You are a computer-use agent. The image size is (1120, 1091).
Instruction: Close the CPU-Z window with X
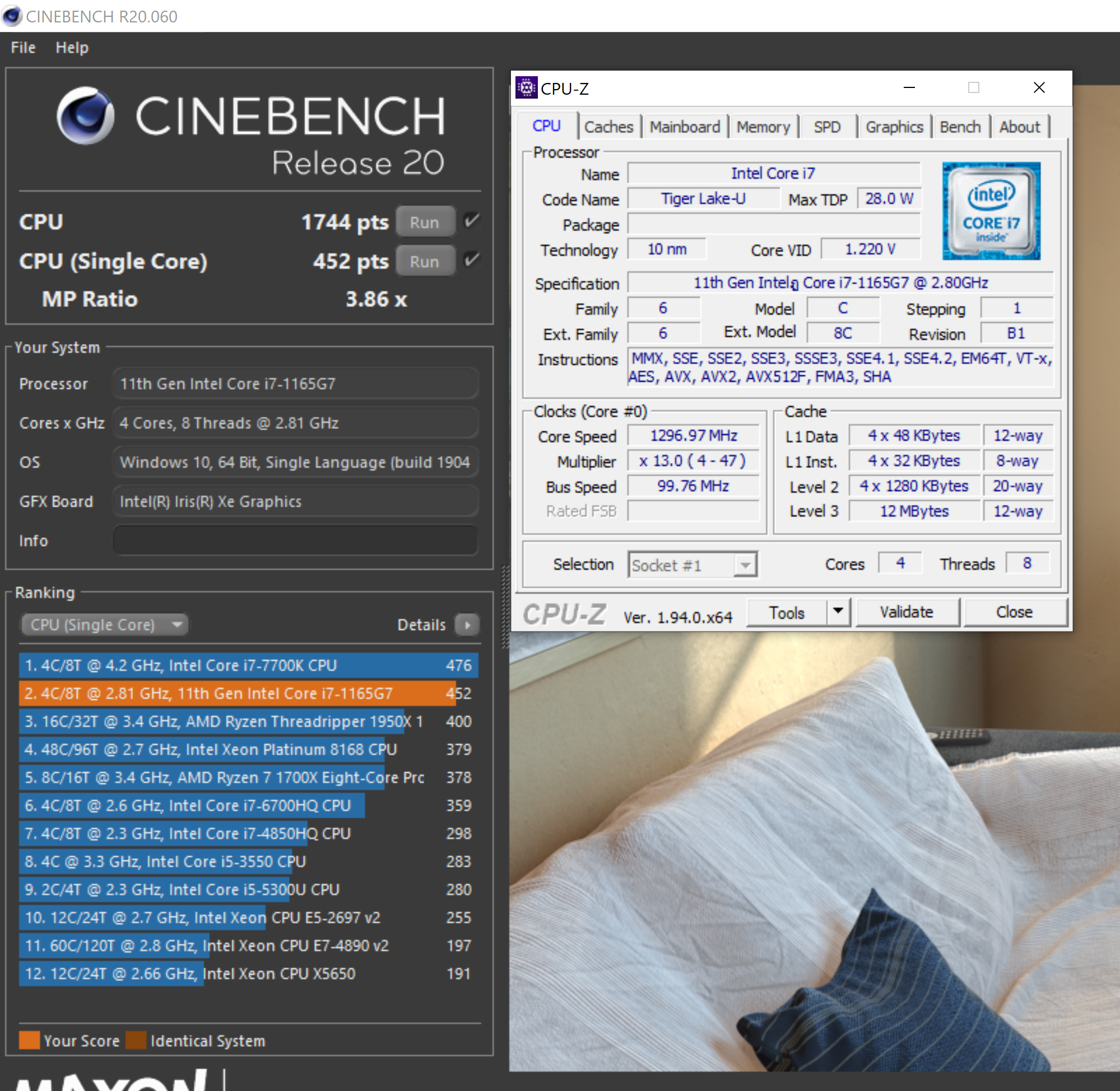click(1039, 87)
